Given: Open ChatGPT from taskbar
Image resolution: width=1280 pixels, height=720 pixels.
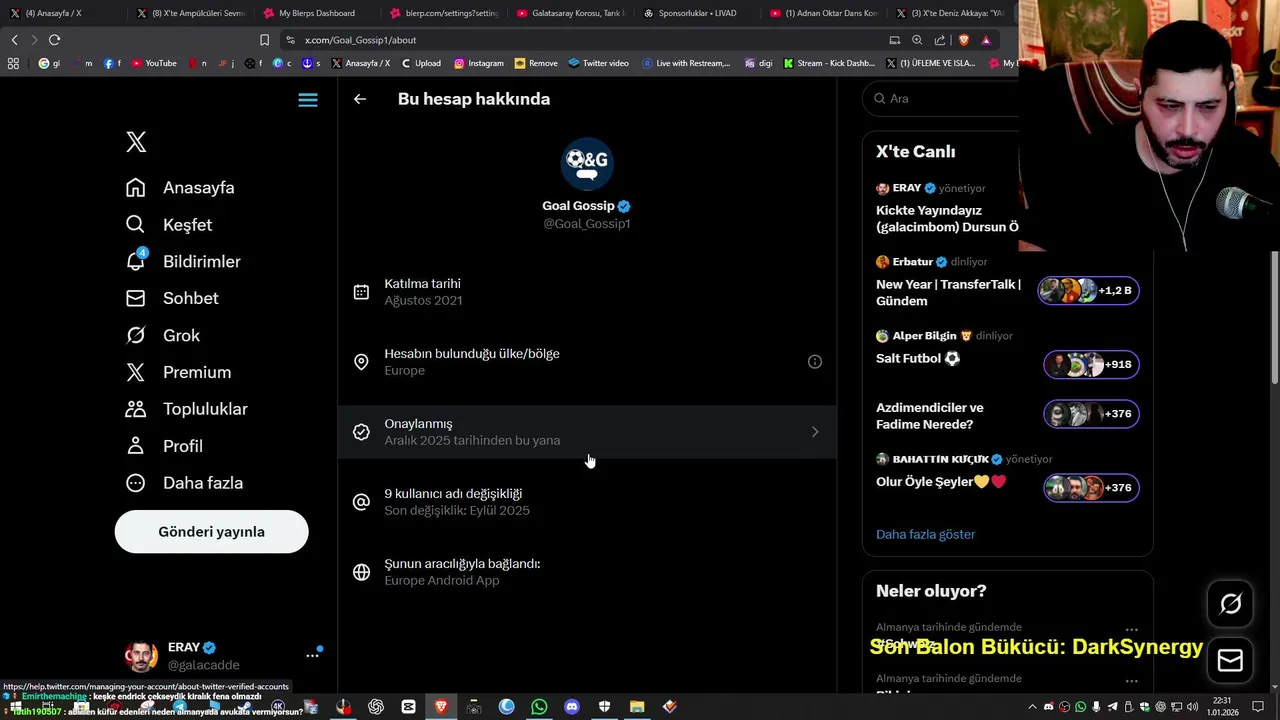Looking at the screenshot, I should point(376,707).
